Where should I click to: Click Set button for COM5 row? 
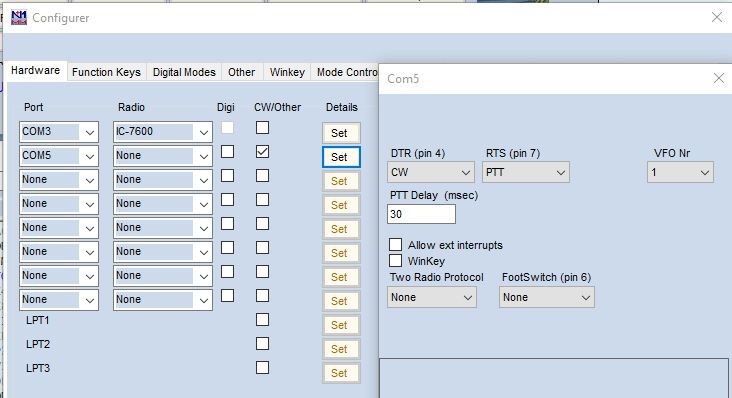point(341,157)
